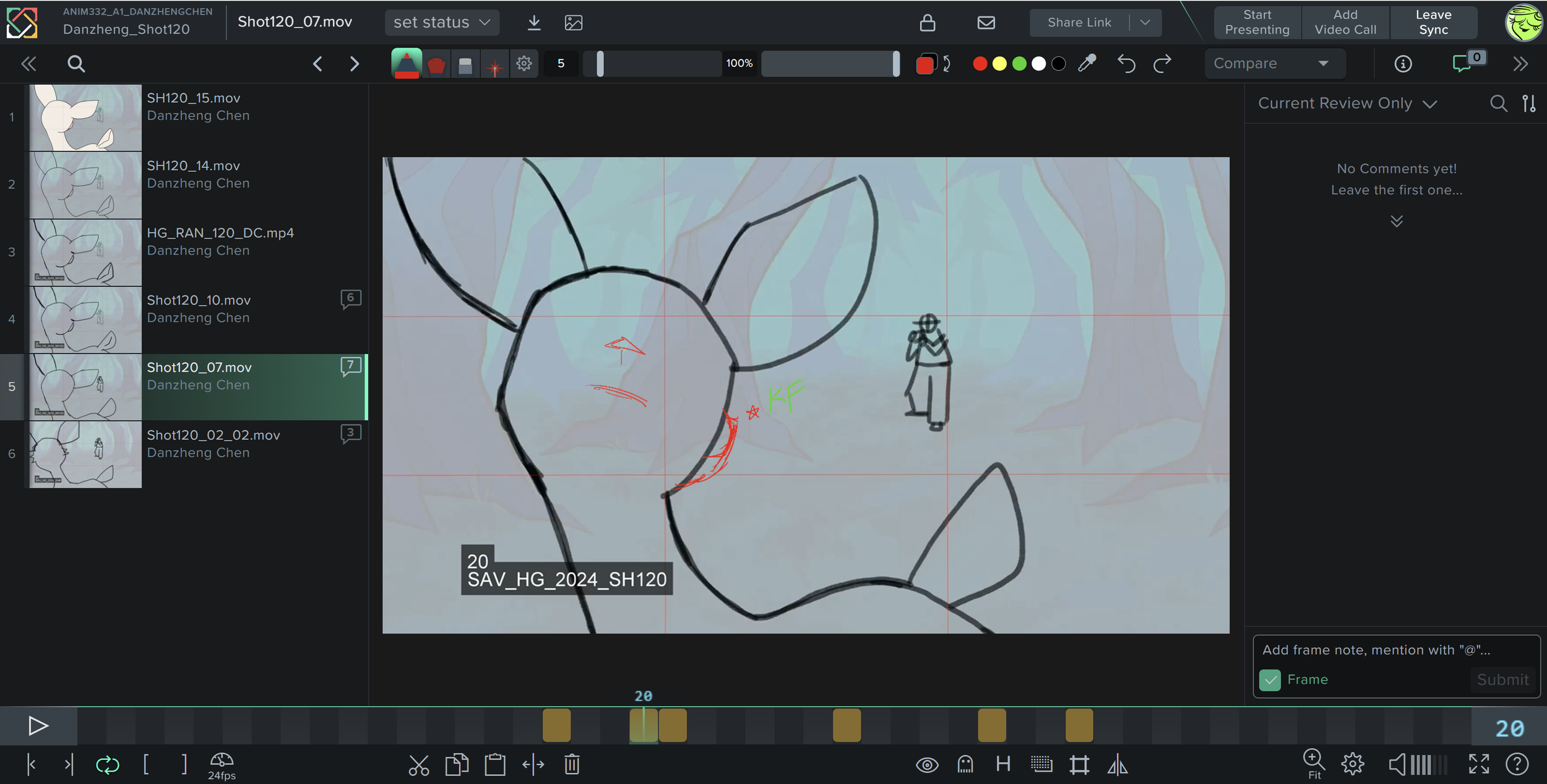Click the trash delete icon
Image resolution: width=1547 pixels, height=784 pixels.
[x=572, y=765]
